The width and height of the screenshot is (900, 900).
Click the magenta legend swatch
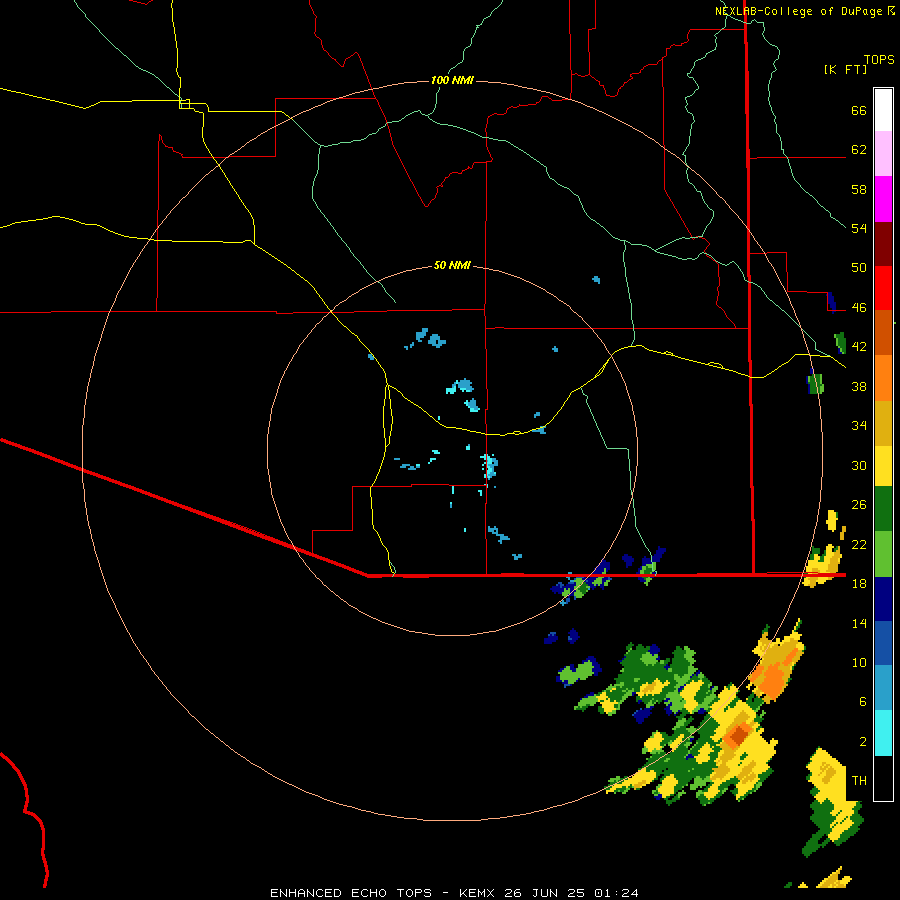click(x=883, y=199)
